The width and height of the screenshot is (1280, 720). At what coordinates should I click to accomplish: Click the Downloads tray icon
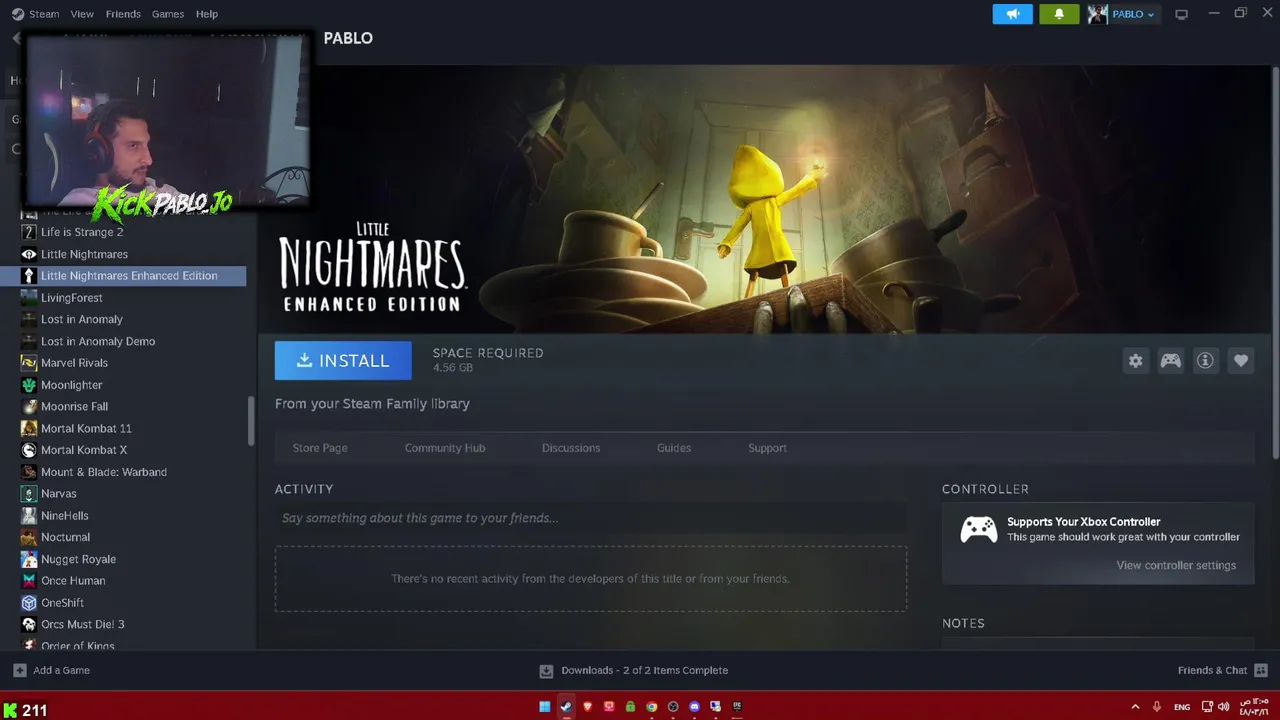pyautogui.click(x=546, y=671)
